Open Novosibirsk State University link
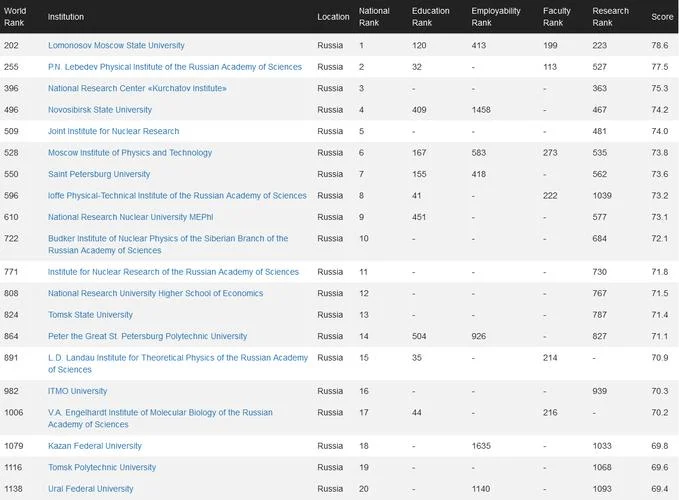Image resolution: width=679 pixels, height=500 pixels. pyautogui.click(x=100, y=110)
